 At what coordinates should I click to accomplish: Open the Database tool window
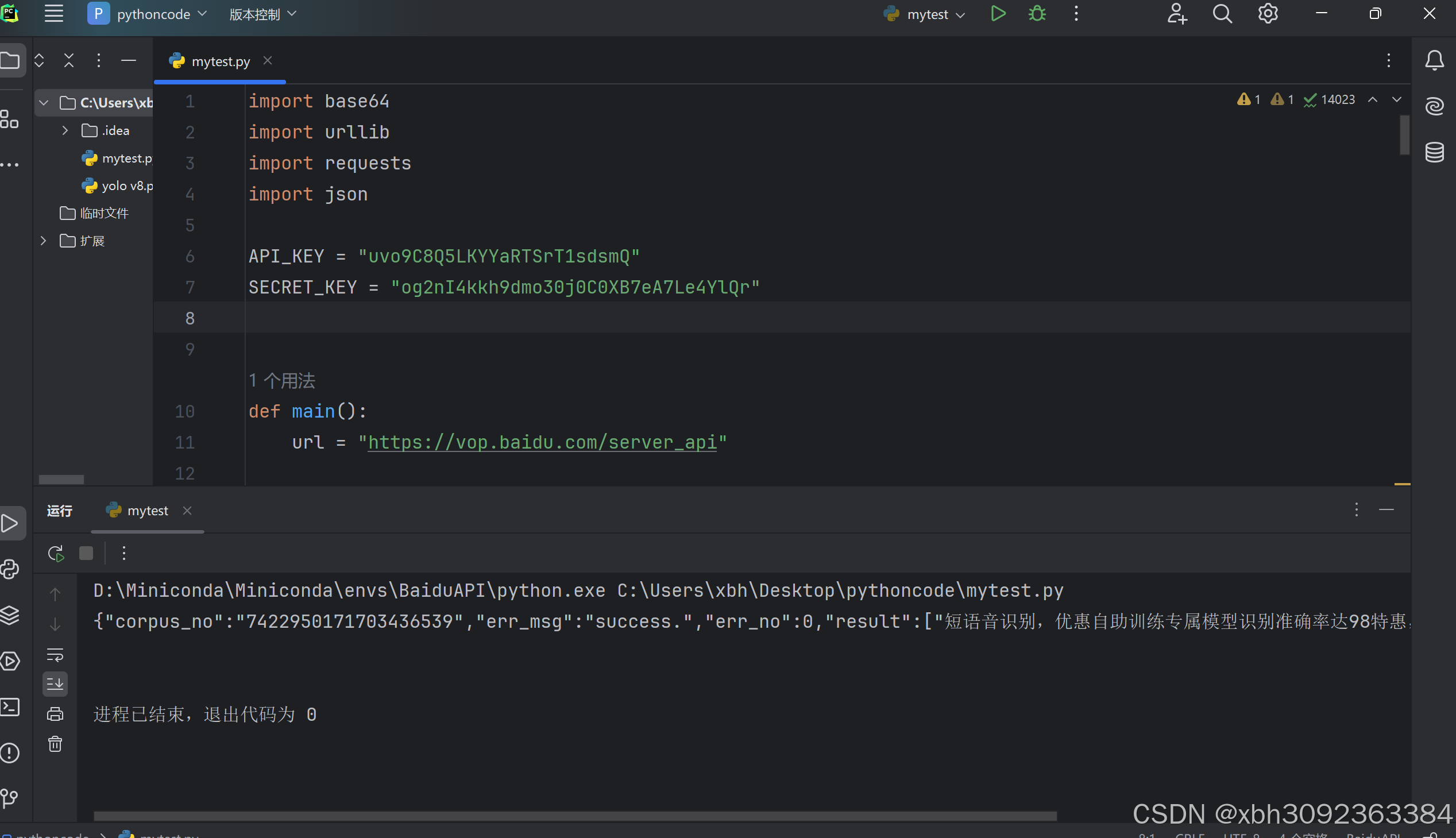(x=1434, y=153)
